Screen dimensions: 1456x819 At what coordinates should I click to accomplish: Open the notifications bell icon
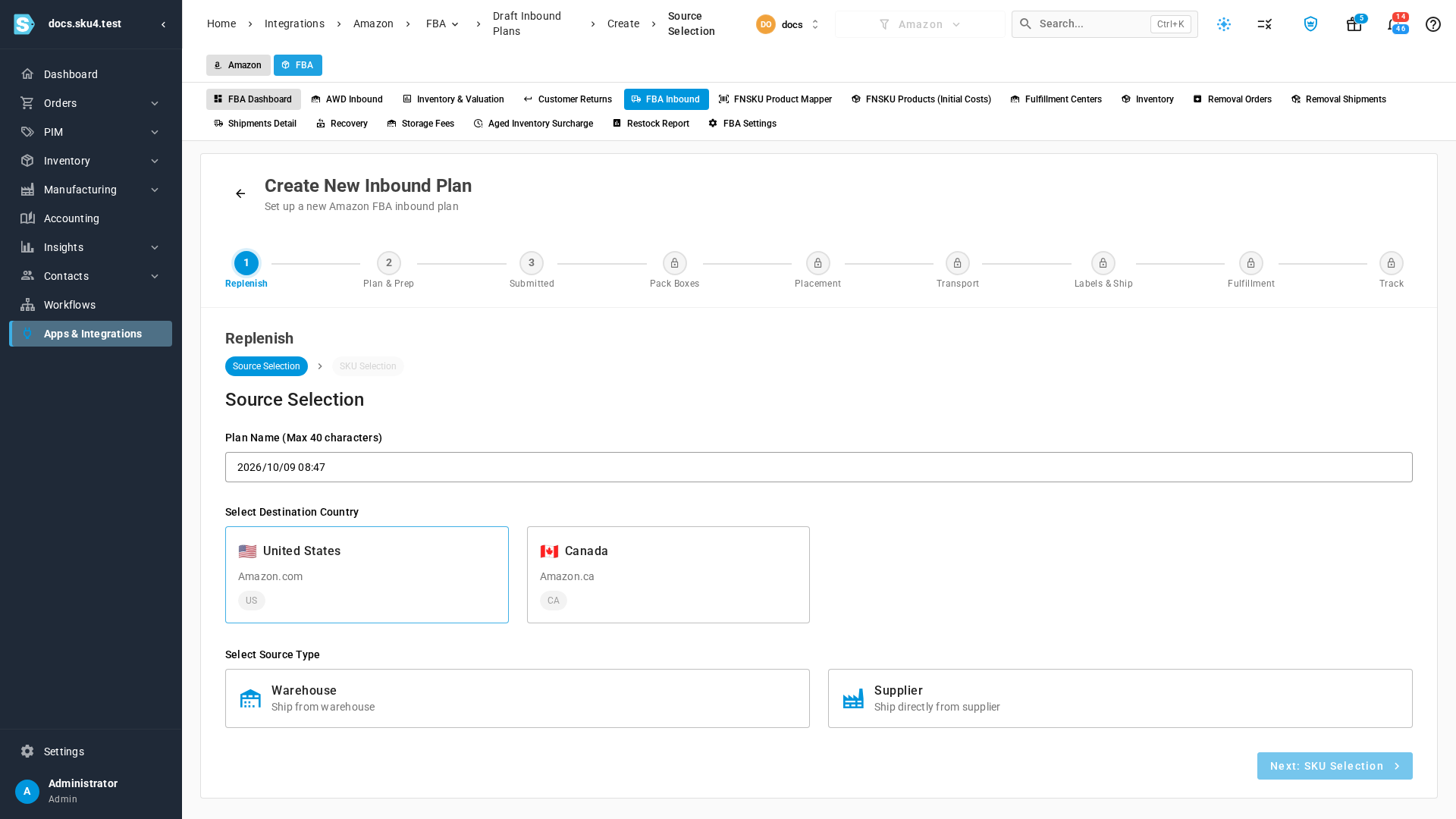tap(1394, 24)
